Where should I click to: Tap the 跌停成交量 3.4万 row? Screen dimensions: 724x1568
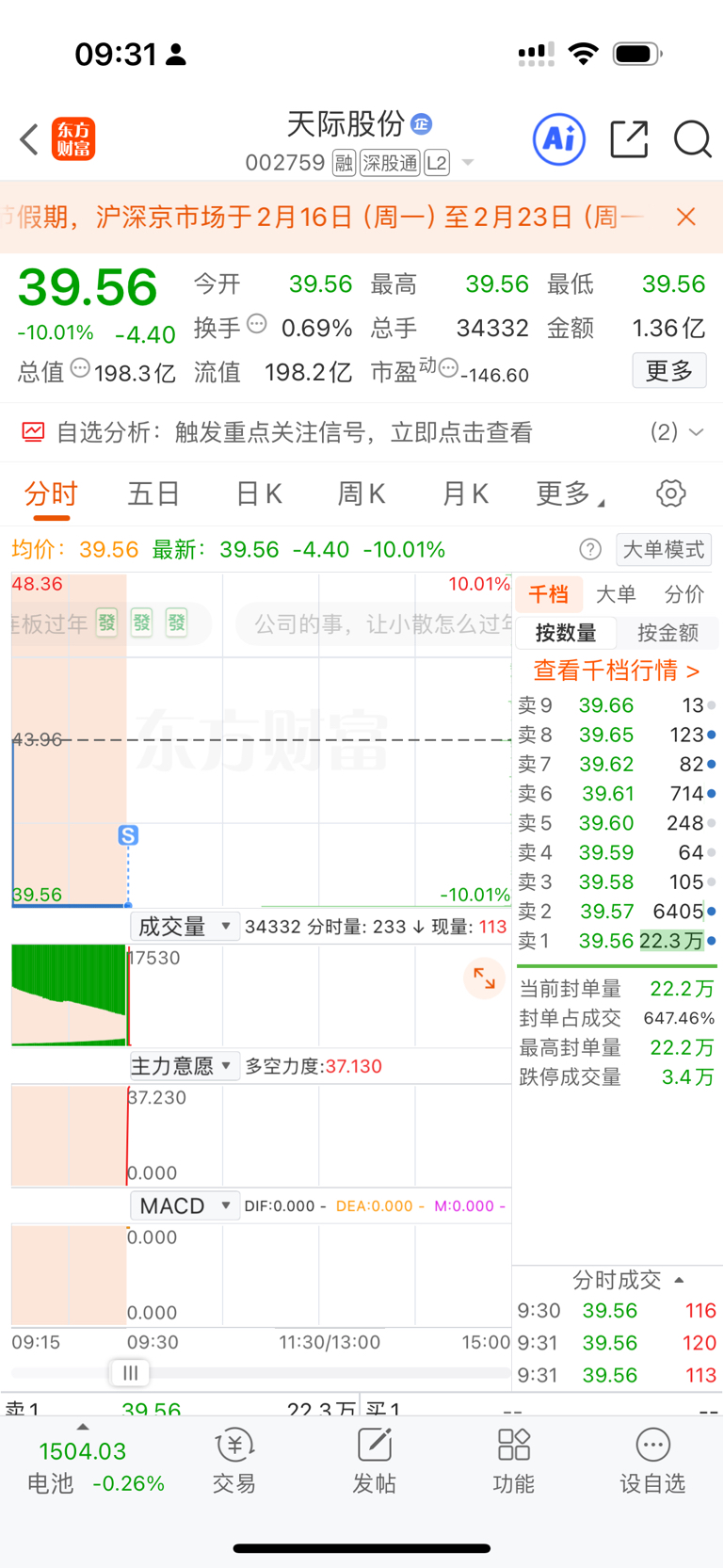tap(617, 1076)
